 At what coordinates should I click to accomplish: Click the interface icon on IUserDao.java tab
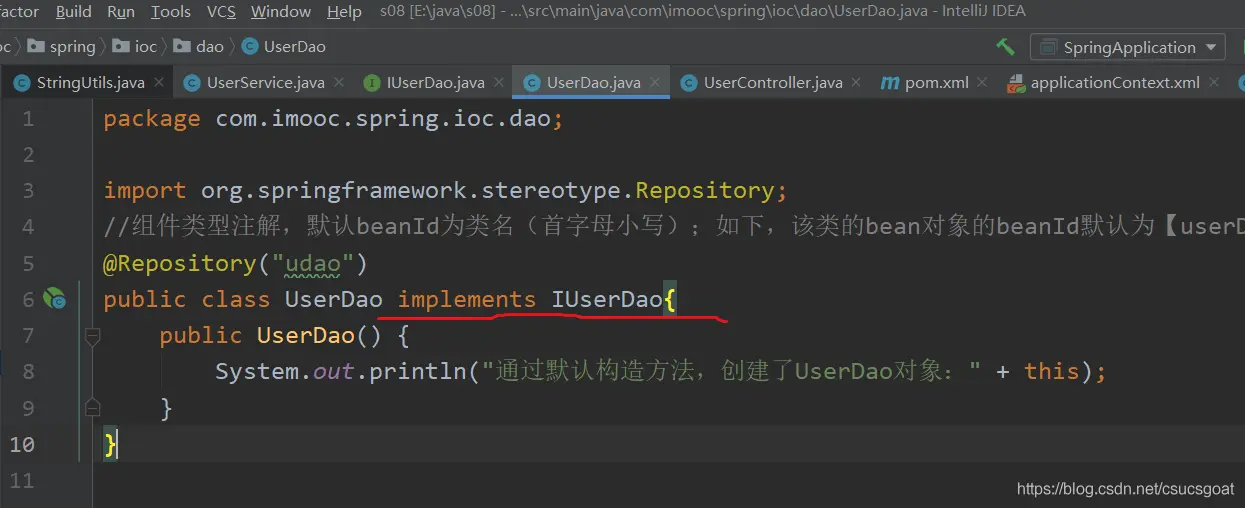tap(371, 83)
